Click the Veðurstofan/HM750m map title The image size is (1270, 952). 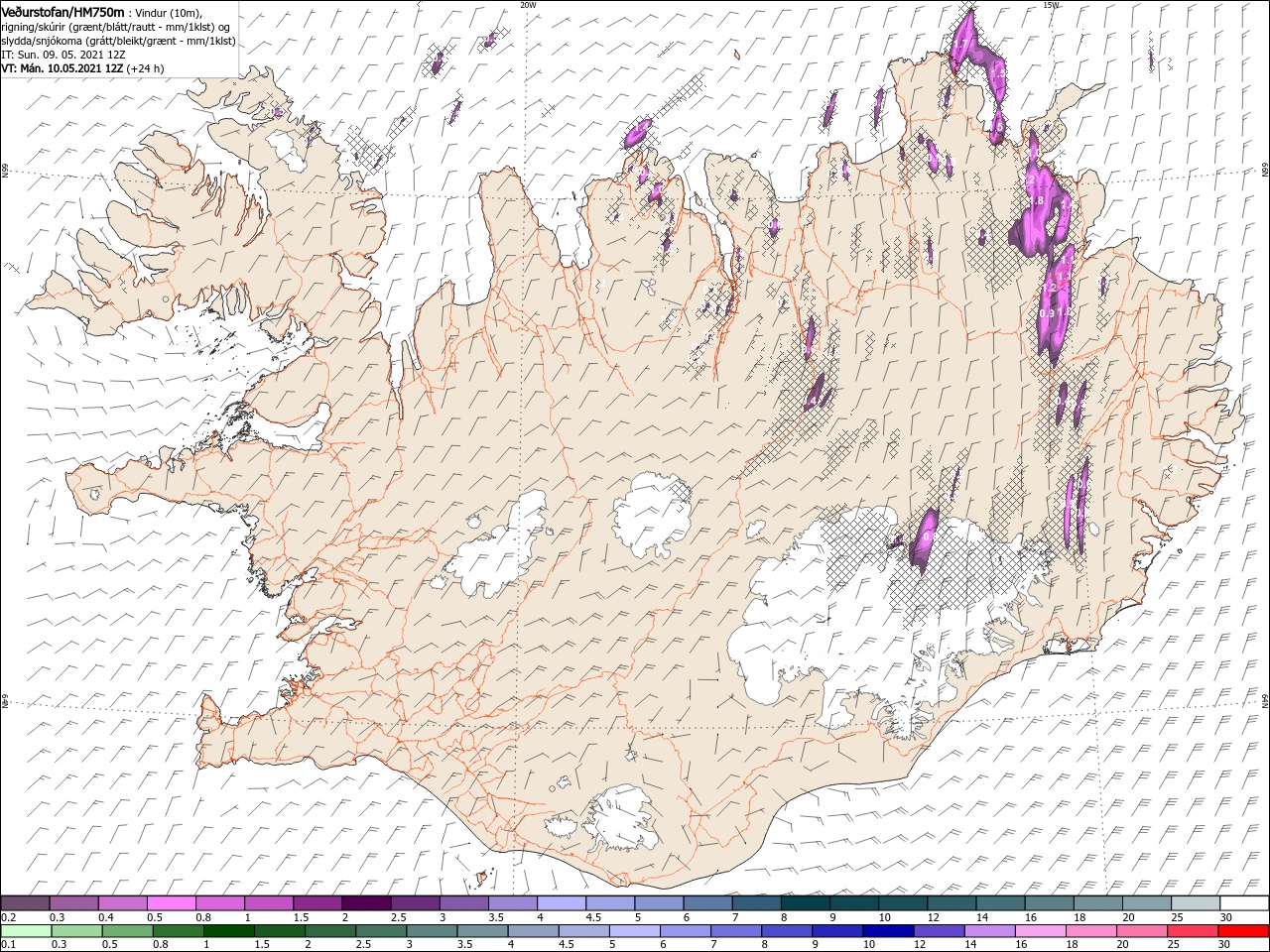[63, 11]
